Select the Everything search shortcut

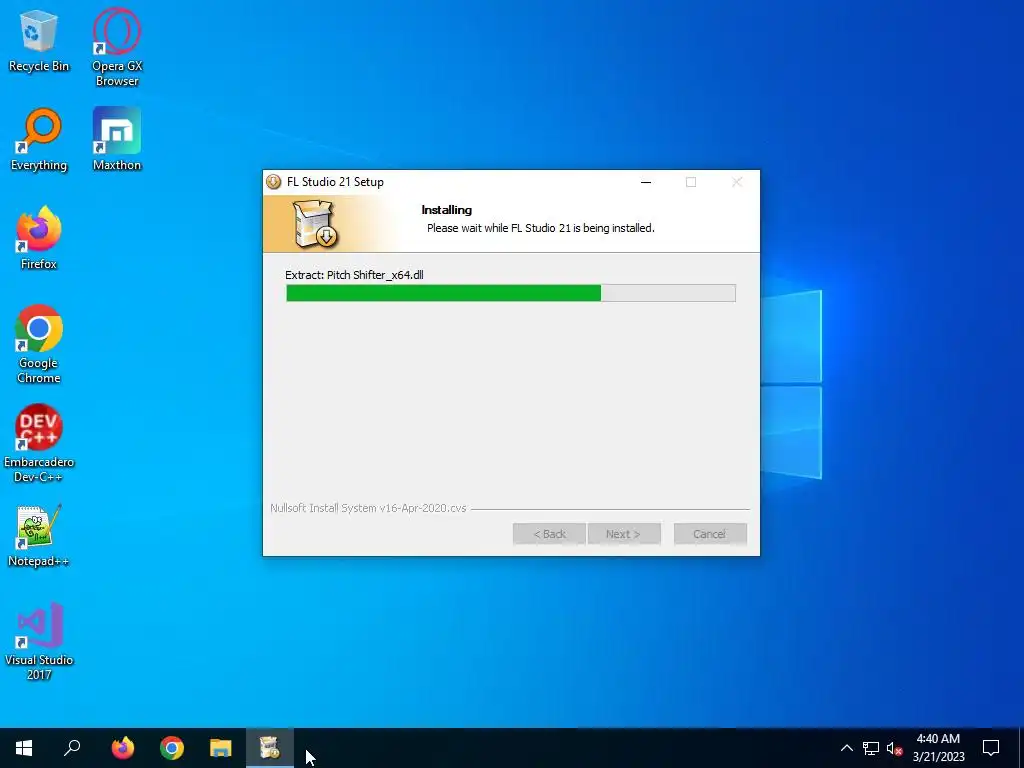(x=39, y=140)
